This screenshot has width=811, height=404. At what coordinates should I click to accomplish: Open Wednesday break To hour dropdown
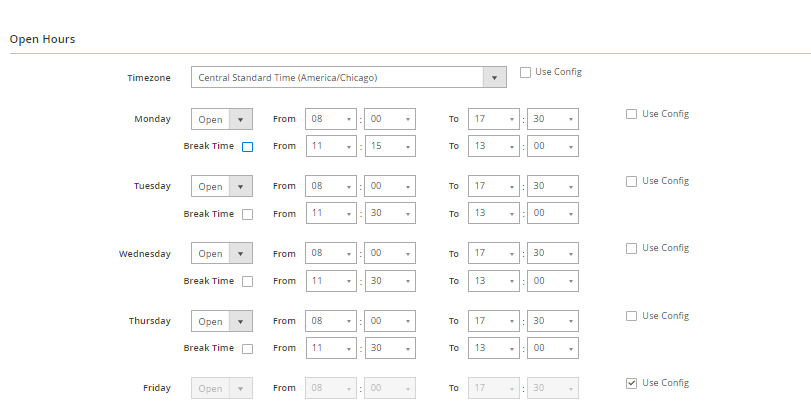point(494,281)
